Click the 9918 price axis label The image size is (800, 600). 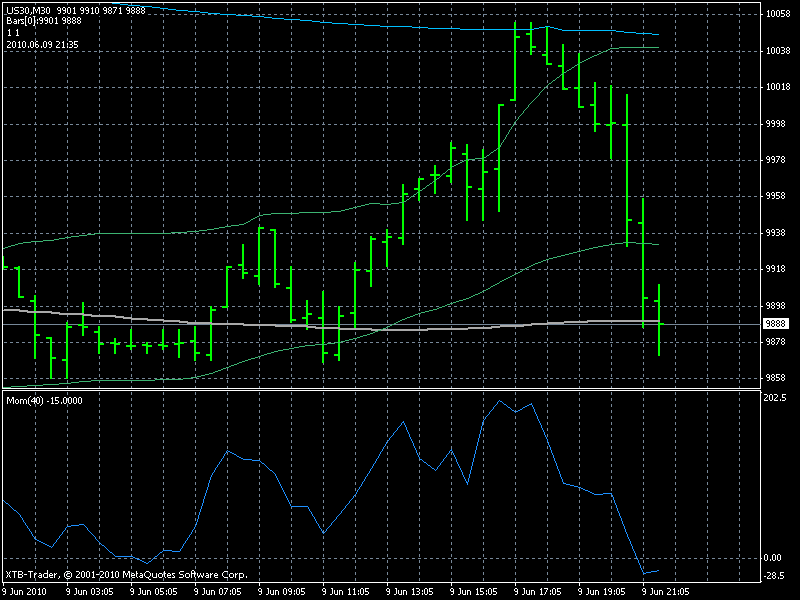pos(776,269)
